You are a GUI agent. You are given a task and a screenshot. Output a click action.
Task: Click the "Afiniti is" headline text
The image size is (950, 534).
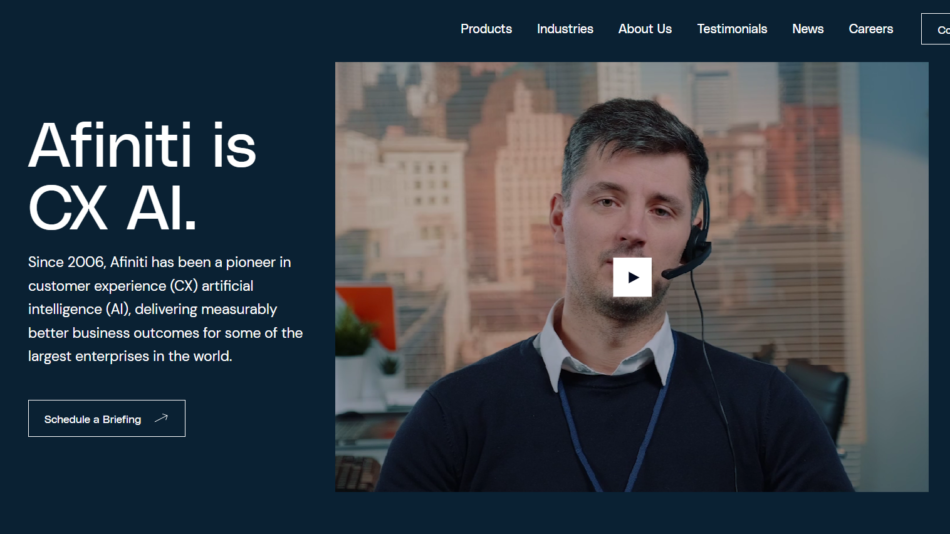(142, 145)
